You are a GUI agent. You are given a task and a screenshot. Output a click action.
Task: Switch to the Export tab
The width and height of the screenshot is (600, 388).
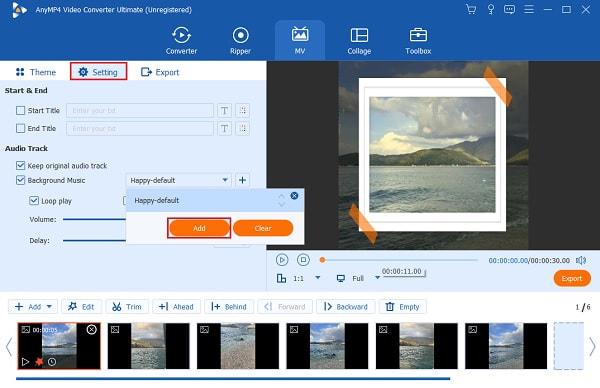160,72
